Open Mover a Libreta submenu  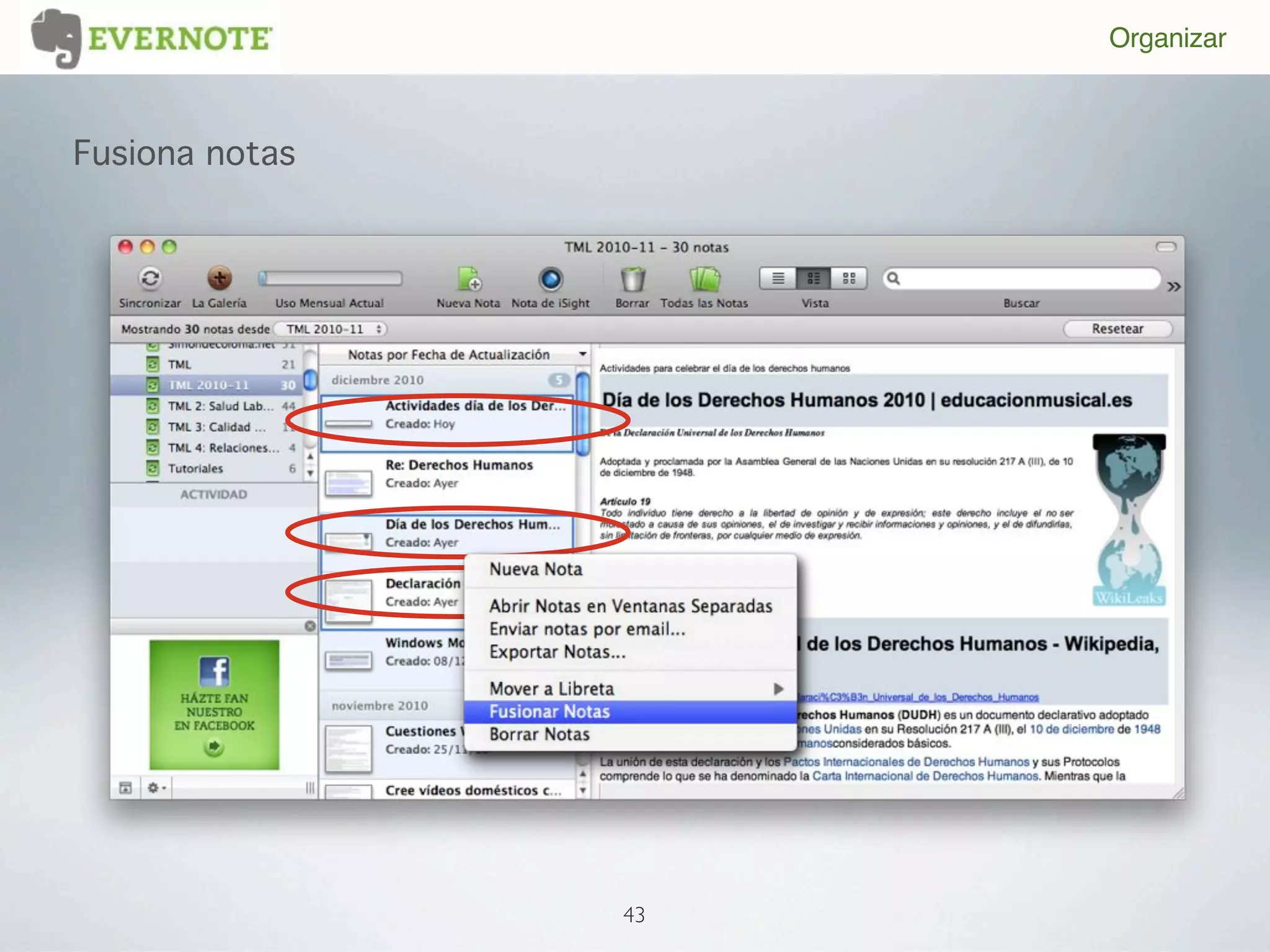click(x=630, y=689)
